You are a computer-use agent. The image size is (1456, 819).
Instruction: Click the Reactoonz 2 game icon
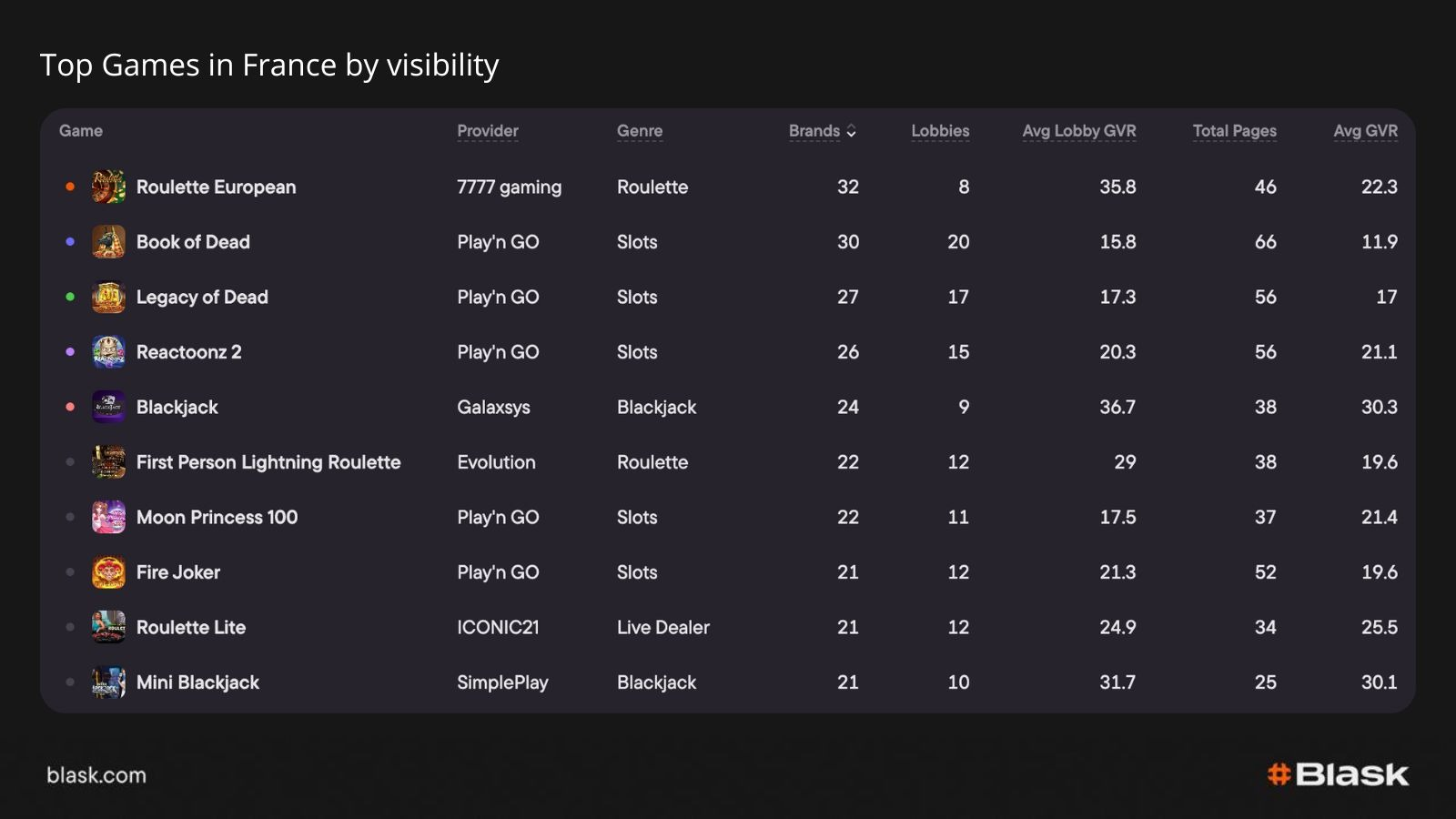tap(108, 352)
